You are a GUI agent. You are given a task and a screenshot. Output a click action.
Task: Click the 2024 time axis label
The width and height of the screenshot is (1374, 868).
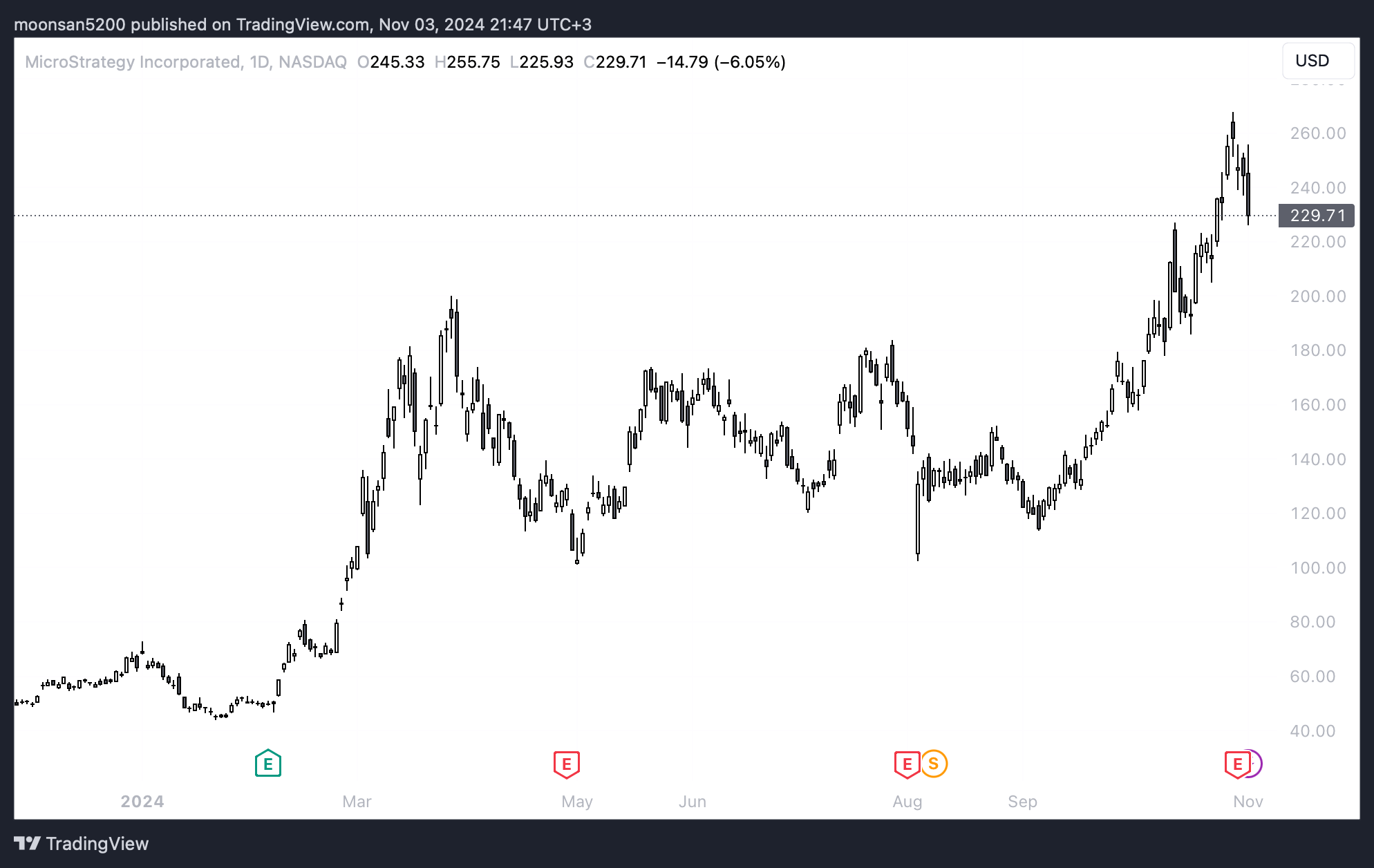(x=142, y=802)
